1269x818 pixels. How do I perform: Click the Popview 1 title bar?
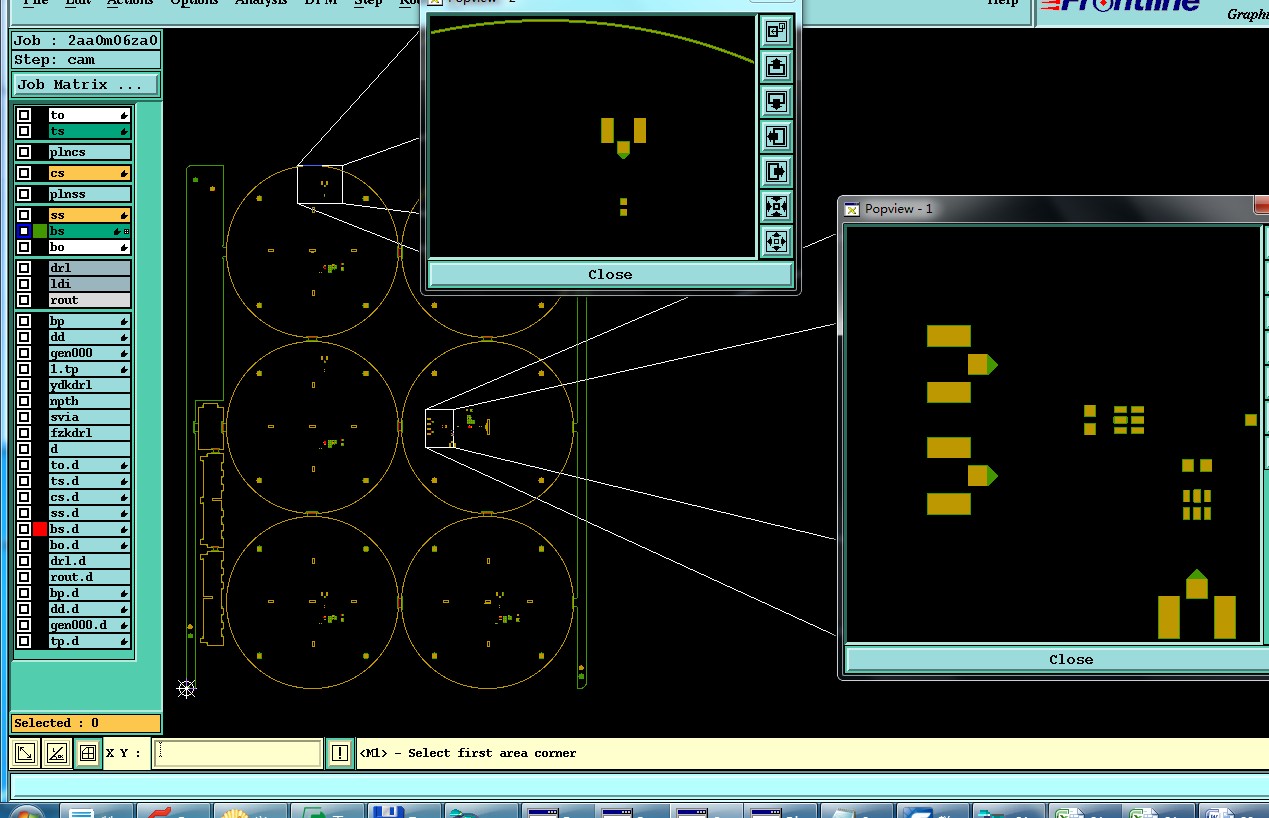coord(1050,208)
